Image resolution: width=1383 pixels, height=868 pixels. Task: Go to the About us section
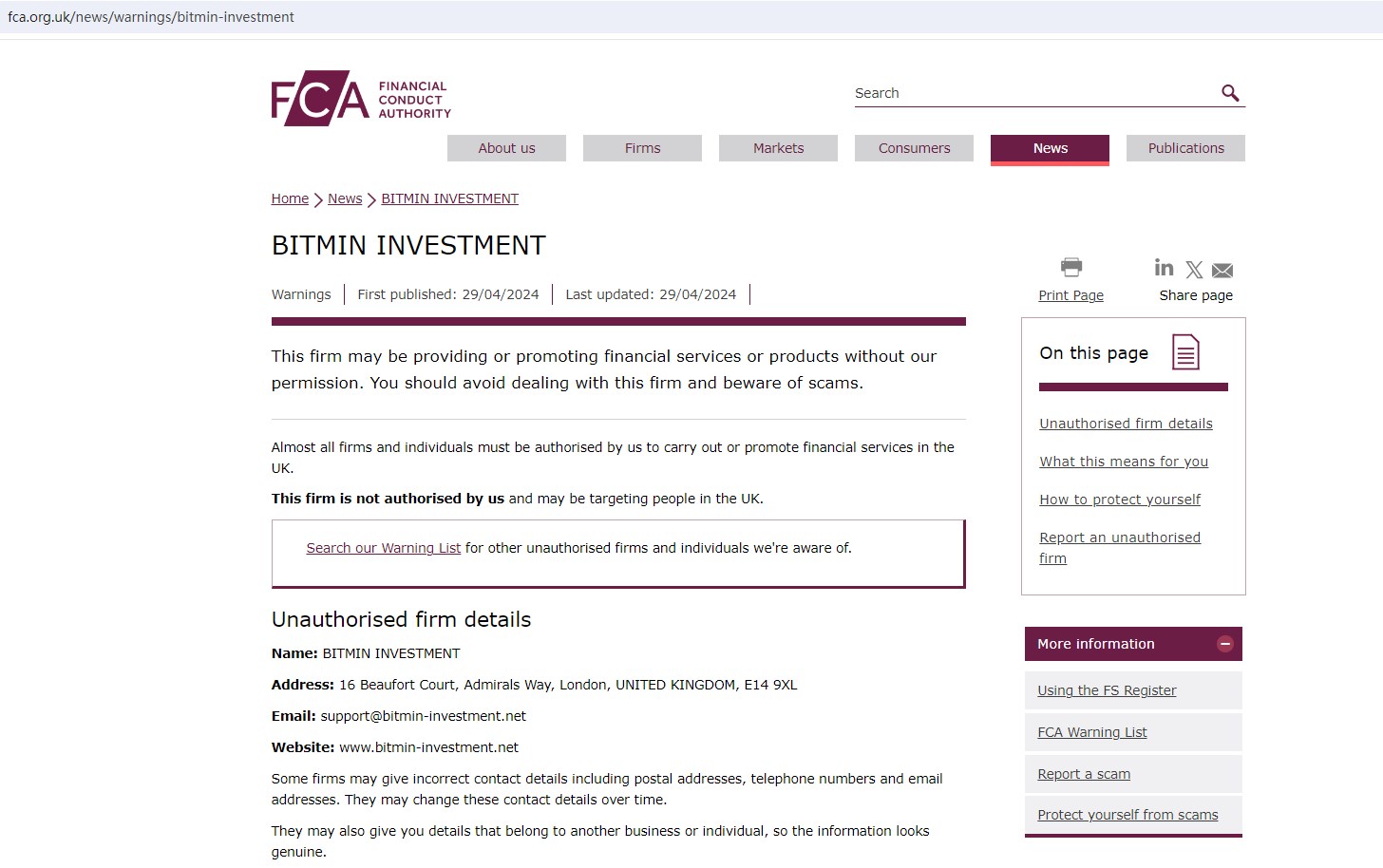(506, 148)
